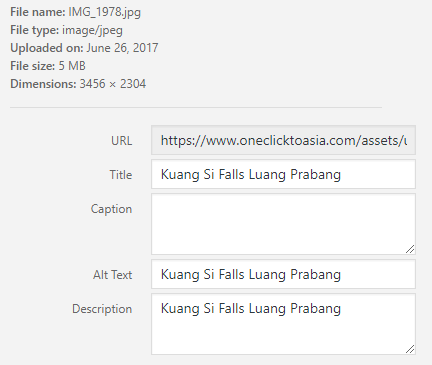This screenshot has height=365, width=432.
Task: Click the horizontal divider above the URL field
Action: click(x=196, y=107)
